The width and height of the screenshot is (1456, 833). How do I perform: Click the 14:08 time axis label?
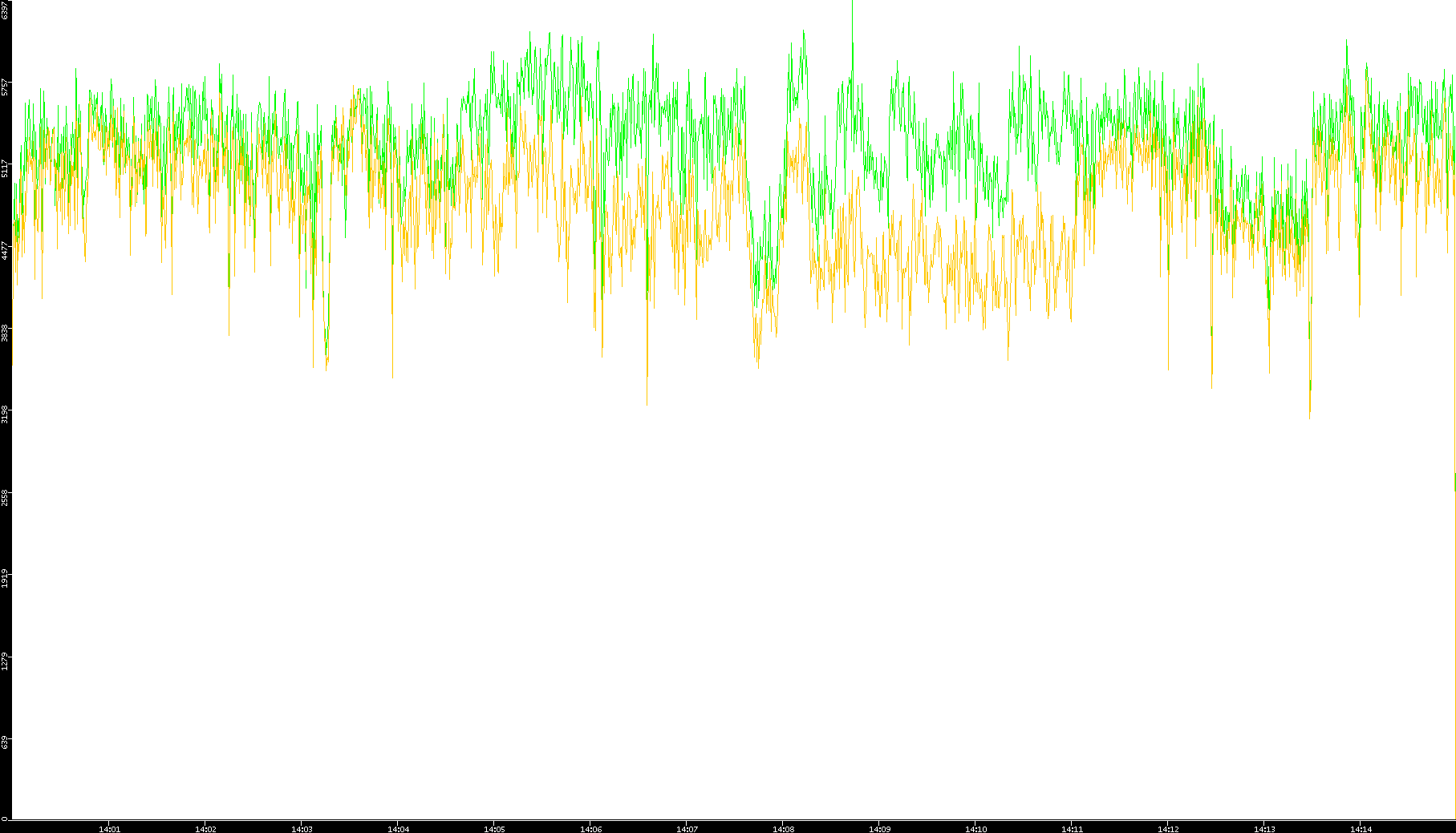click(783, 828)
